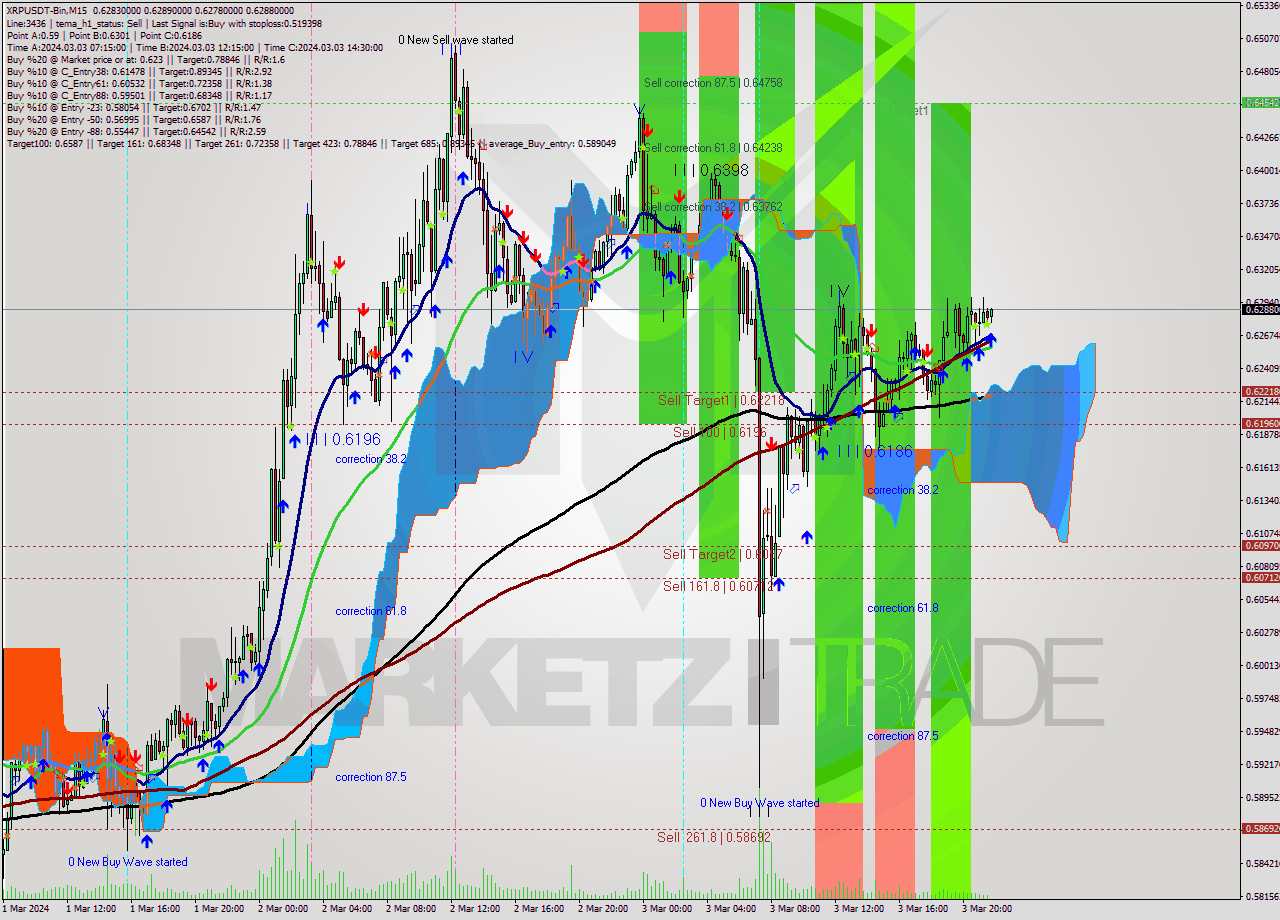This screenshot has width=1280, height=920.
Task: Click the 'I I I 0.6186' wave label
Action: [876, 452]
